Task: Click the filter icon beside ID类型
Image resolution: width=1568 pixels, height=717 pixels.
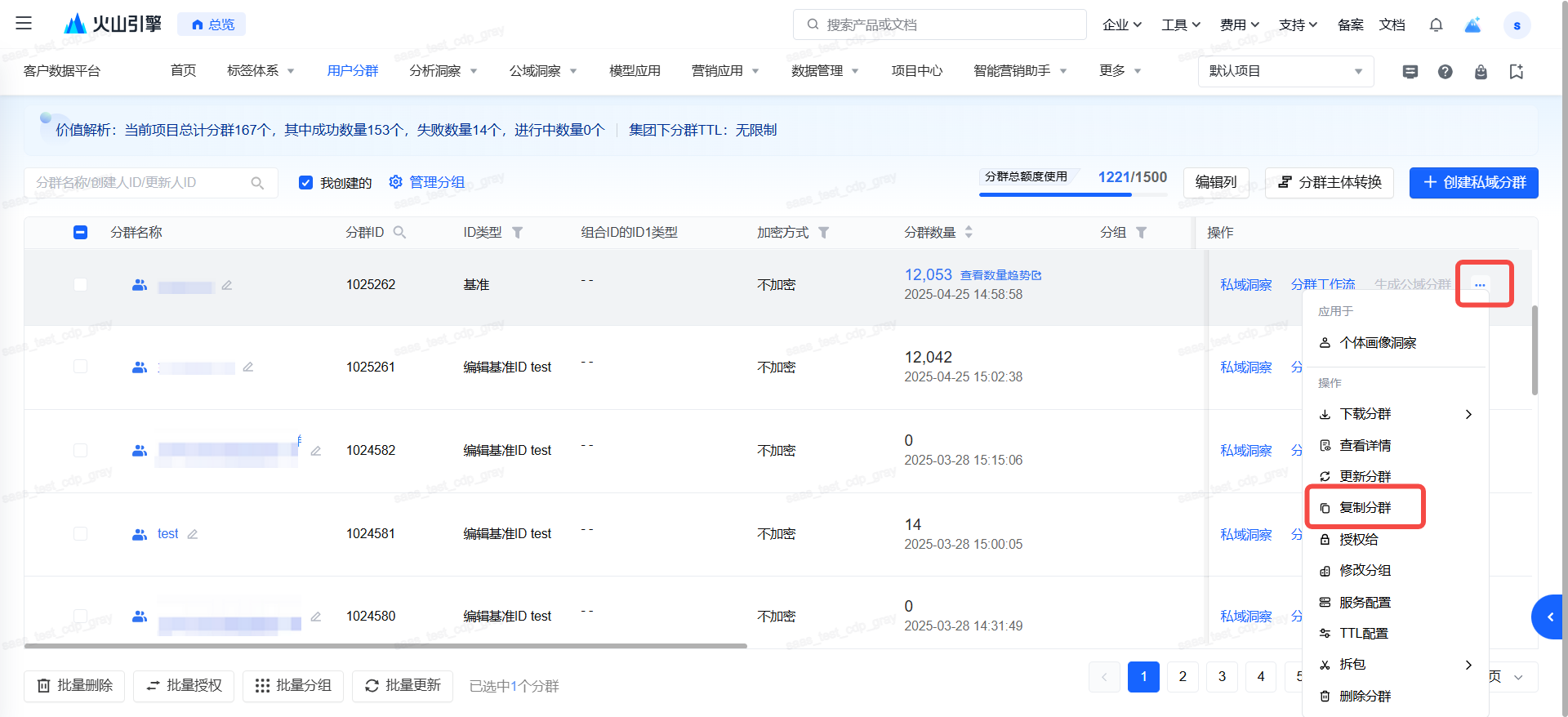Action: click(517, 233)
